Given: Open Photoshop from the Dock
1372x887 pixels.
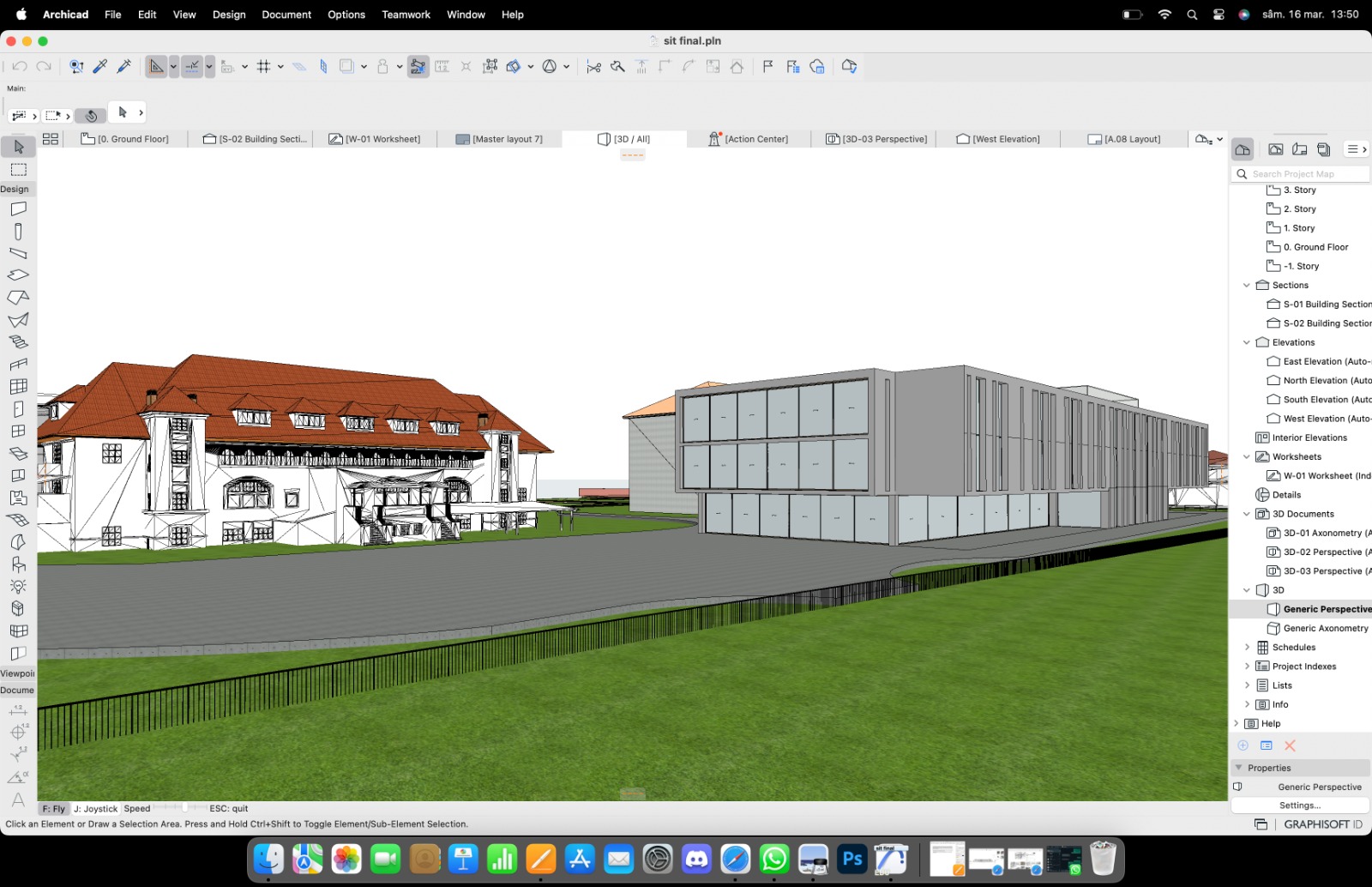Looking at the screenshot, I should click(852, 859).
